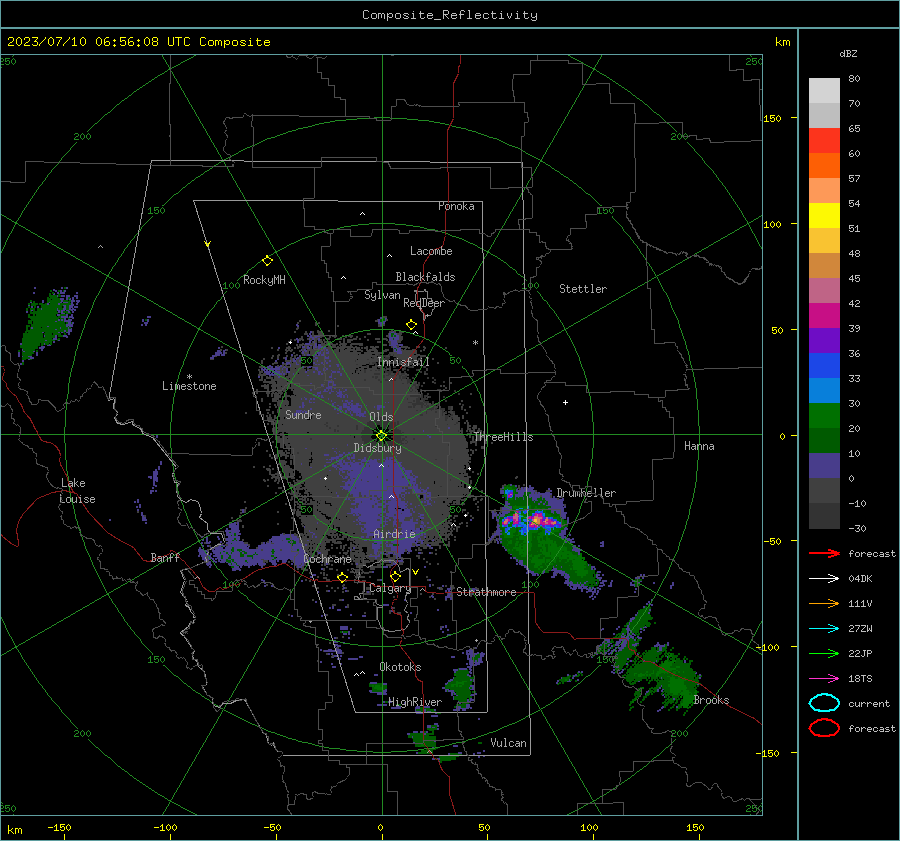Click the Composite_Reflectivity title

tap(449, 15)
